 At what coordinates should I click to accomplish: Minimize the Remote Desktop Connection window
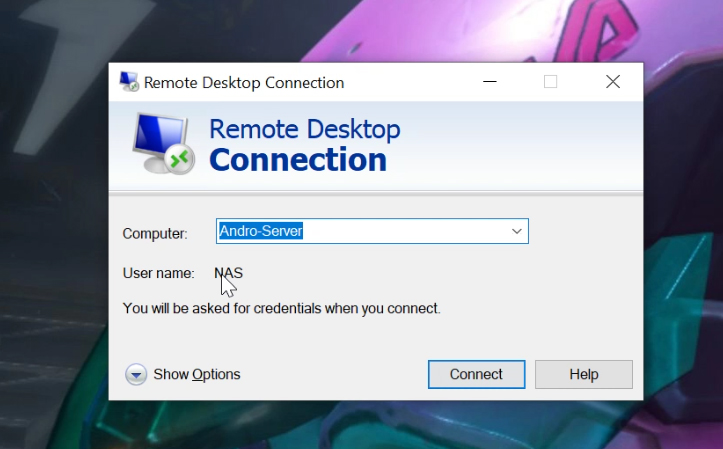[x=490, y=82]
